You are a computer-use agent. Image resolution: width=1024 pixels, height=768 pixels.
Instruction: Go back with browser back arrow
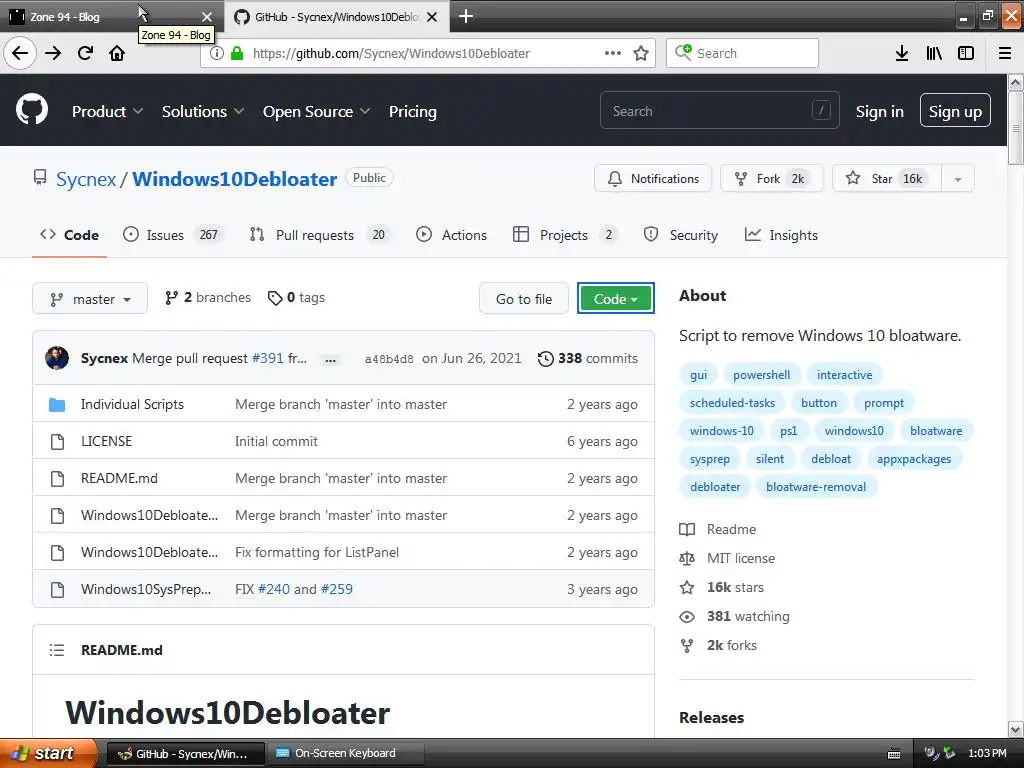pos(20,53)
